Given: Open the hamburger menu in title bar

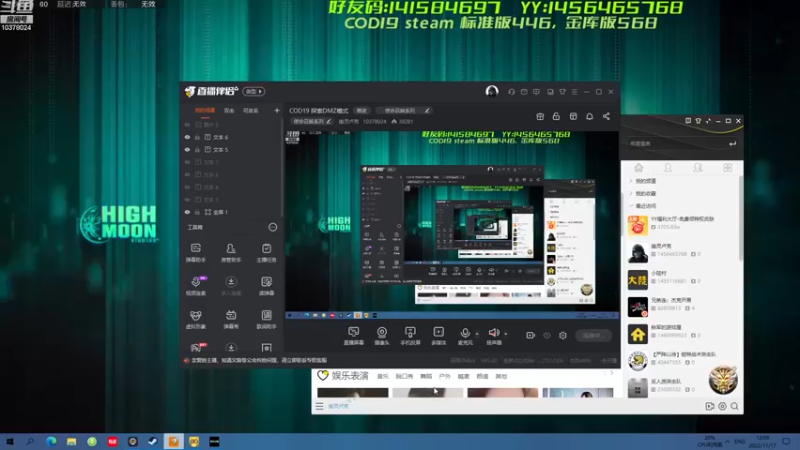Looking at the screenshot, I should pos(574,92).
